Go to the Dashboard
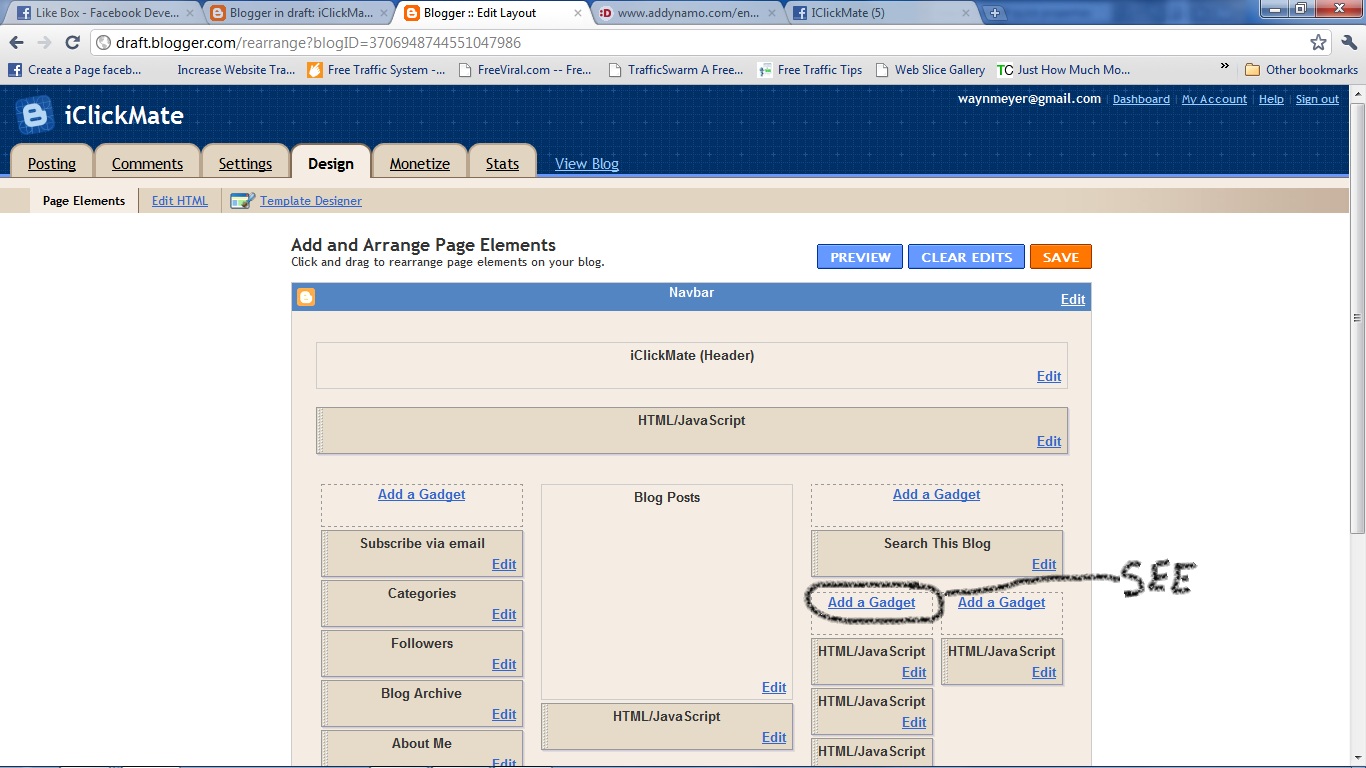 1141,99
